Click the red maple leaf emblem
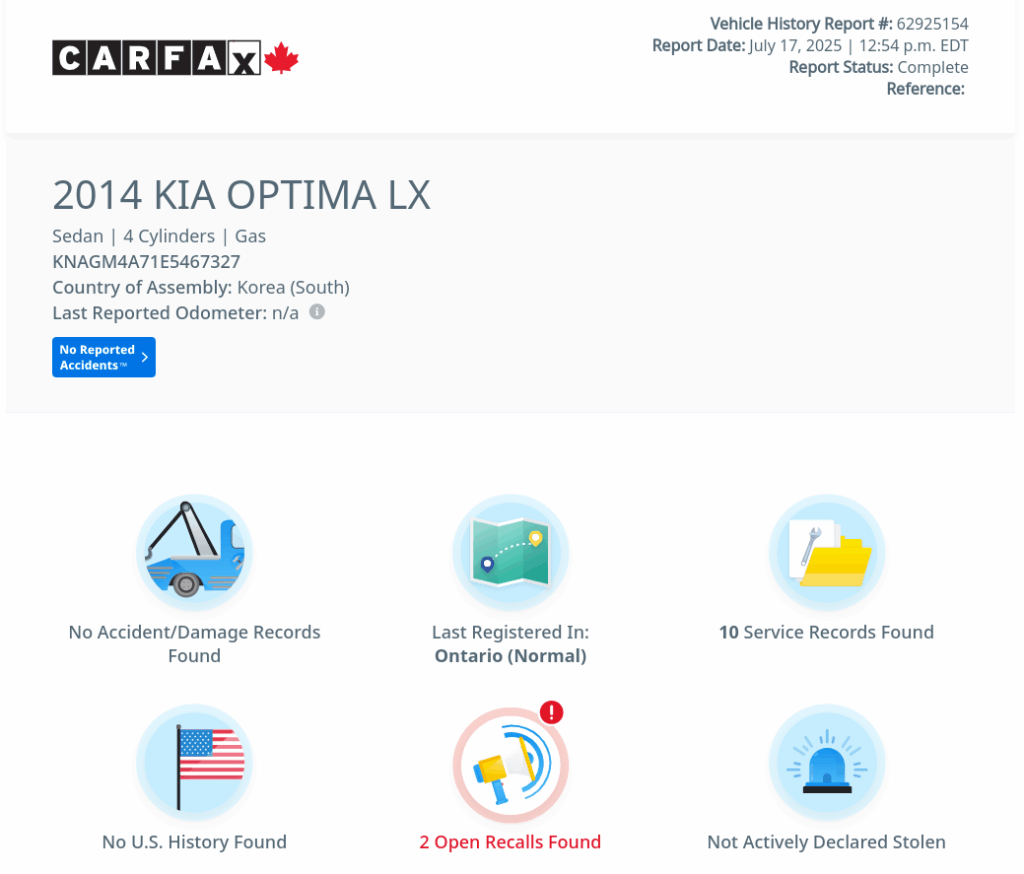This screenshot has height=874, width=1024. pos(281,57)
